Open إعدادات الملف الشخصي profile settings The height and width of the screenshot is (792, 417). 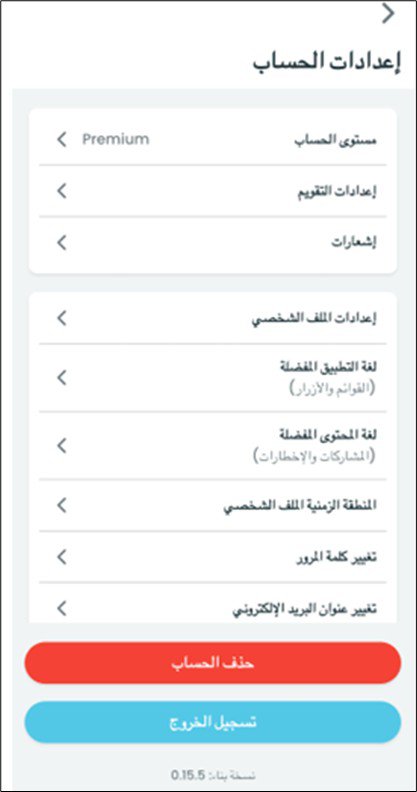[x=213, y=318]
